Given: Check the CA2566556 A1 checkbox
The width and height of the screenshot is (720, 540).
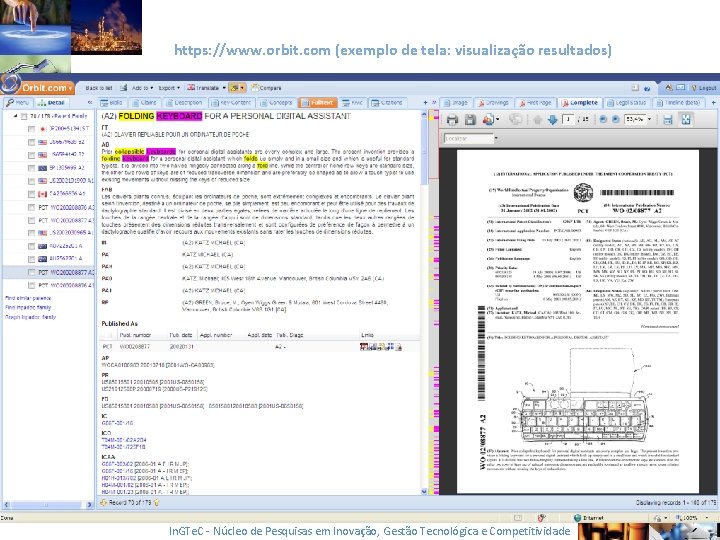Looking at the screenshot, I should (x=31, y=194).
